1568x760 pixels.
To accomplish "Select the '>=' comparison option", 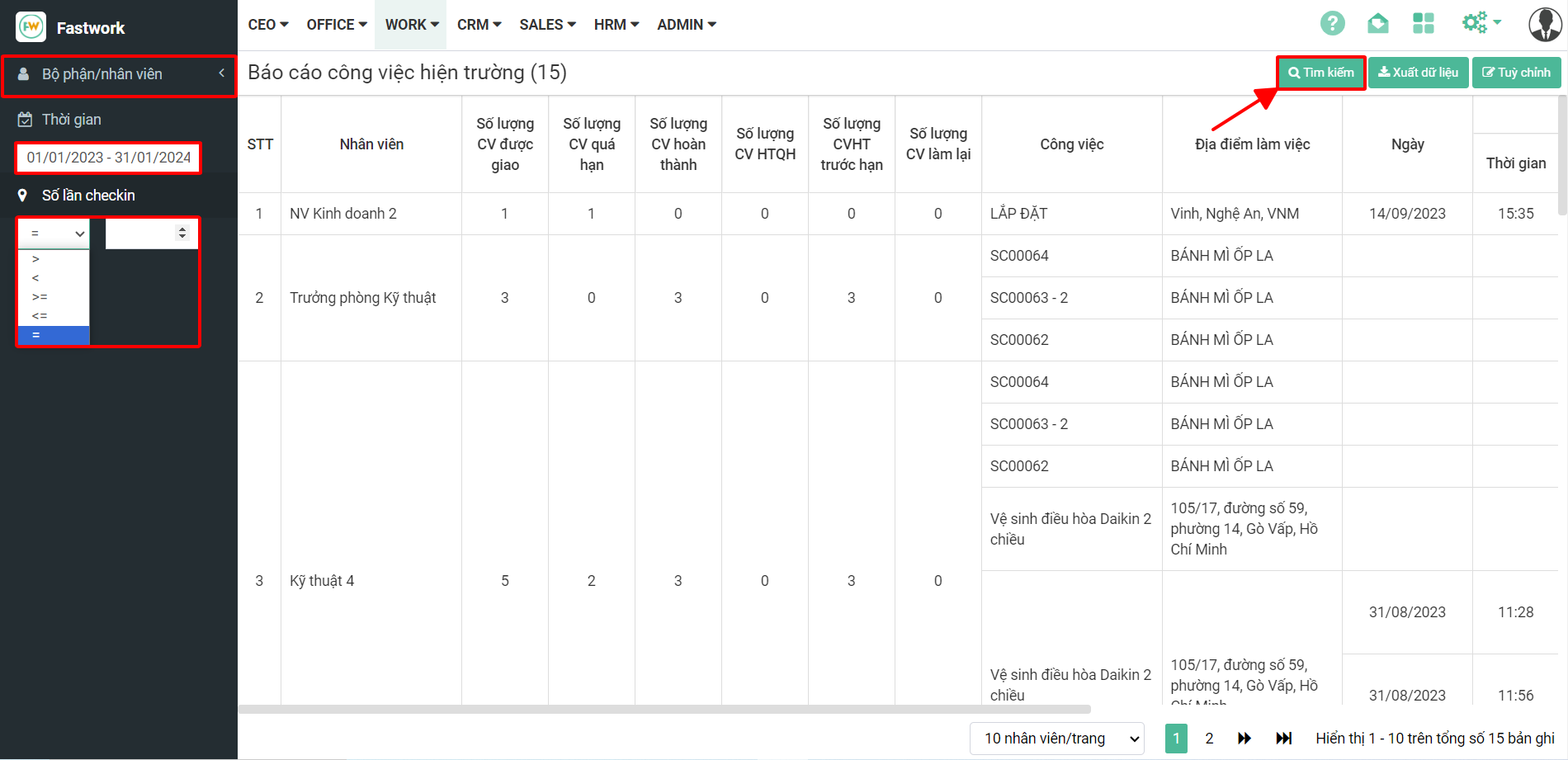I will pyautogui.click(x=40, y=297).
